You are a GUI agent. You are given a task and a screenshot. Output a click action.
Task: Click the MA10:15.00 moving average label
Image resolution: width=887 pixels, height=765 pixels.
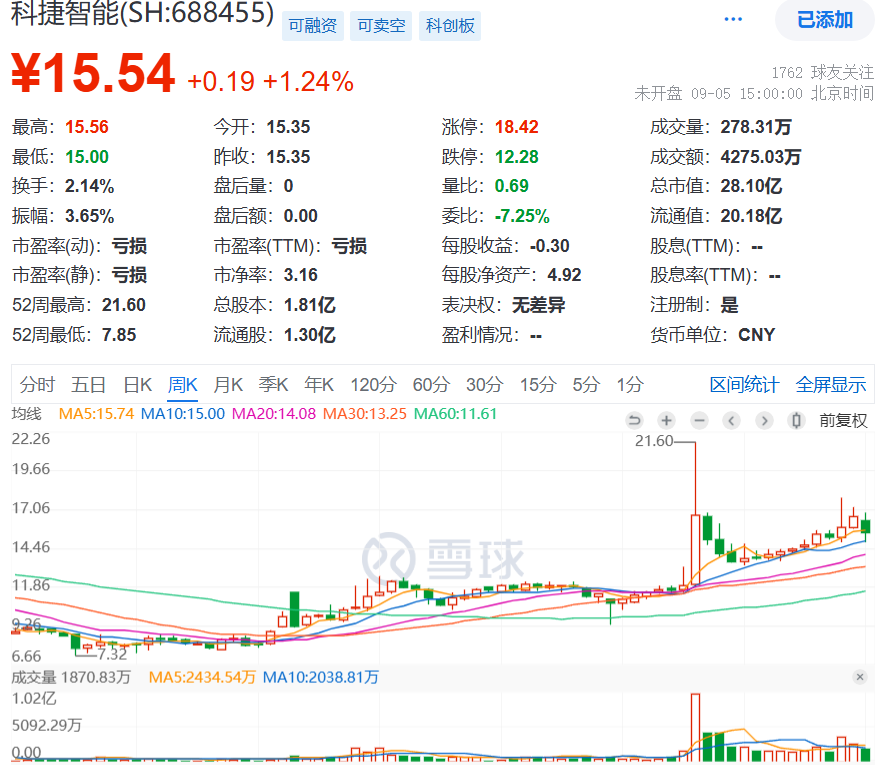pyautogui.click(x=183, y=414)
